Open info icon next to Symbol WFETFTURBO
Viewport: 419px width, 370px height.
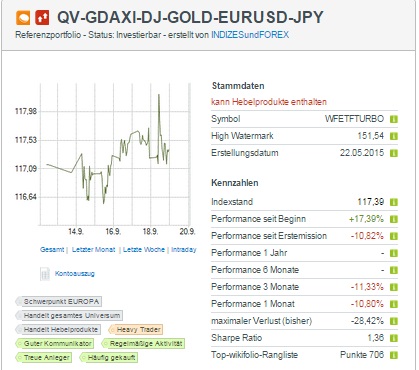tap(394, 119)
